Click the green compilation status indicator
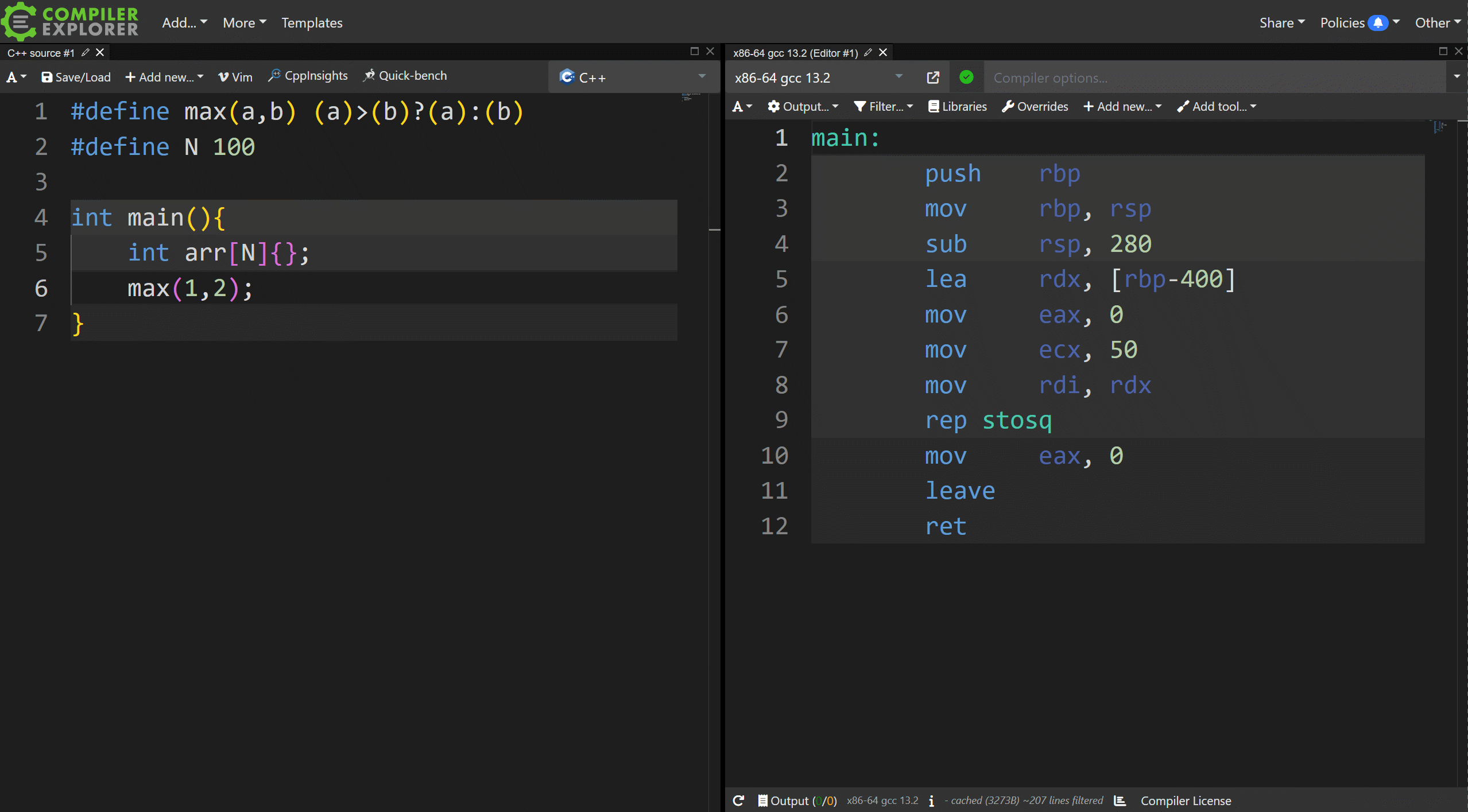This screenshot has height=812, width=1468. pyautogui.click(x=966, y=77)
